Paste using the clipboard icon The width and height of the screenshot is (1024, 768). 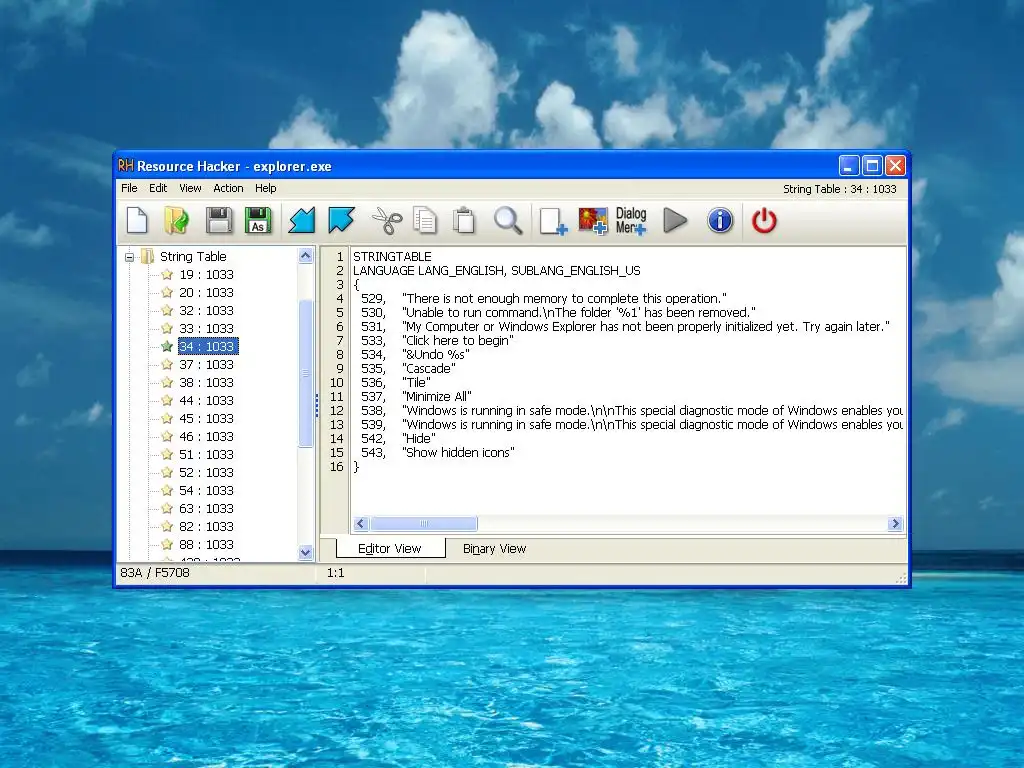point(464,220)
